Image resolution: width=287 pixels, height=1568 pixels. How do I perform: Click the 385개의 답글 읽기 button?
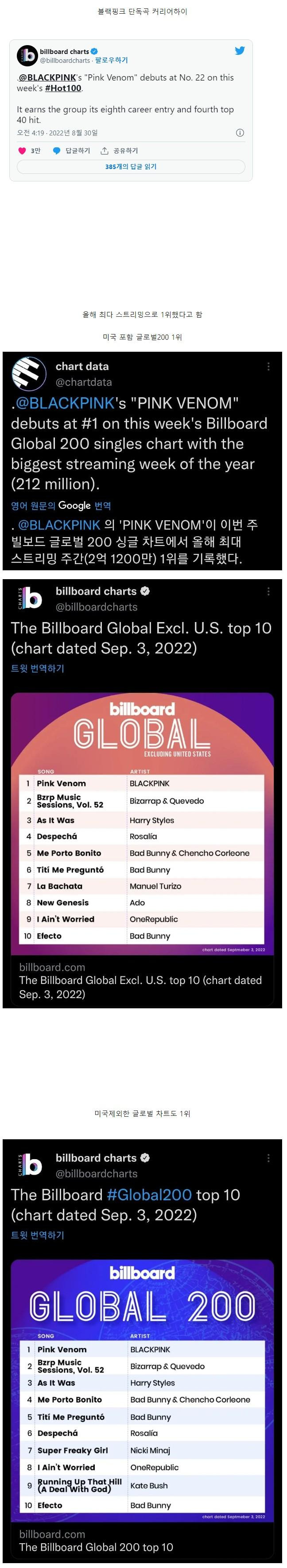pos(131,166)
